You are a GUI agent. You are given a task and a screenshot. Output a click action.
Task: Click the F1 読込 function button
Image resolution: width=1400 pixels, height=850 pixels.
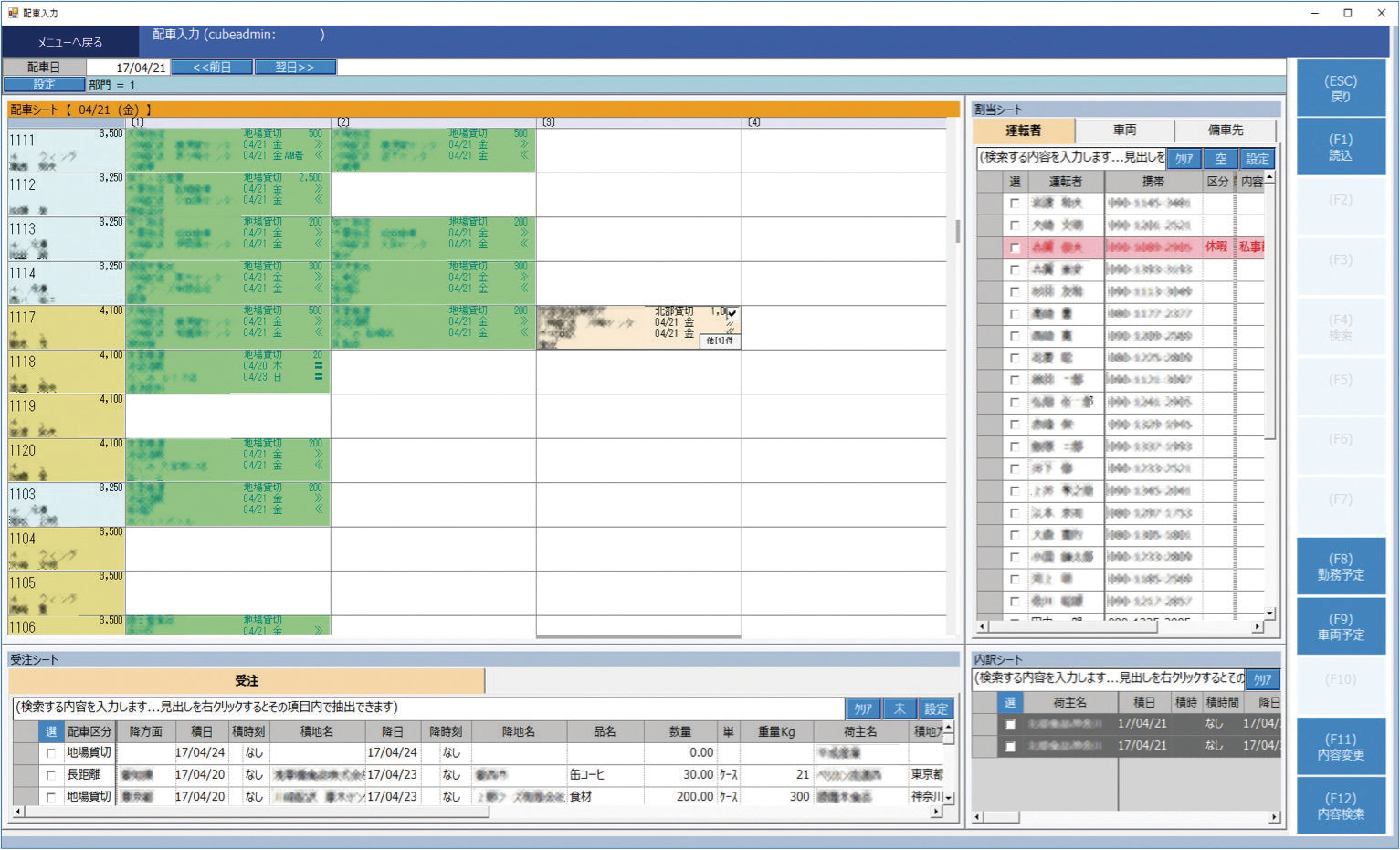tap(1341, 147)
